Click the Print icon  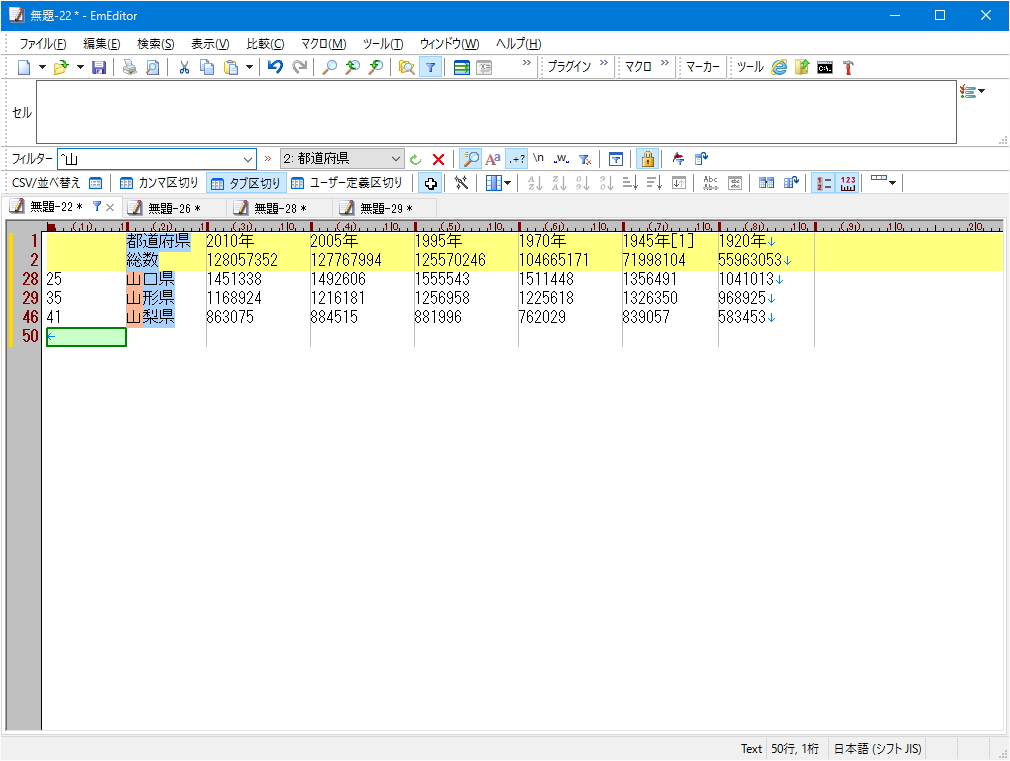tap(129, 67)
